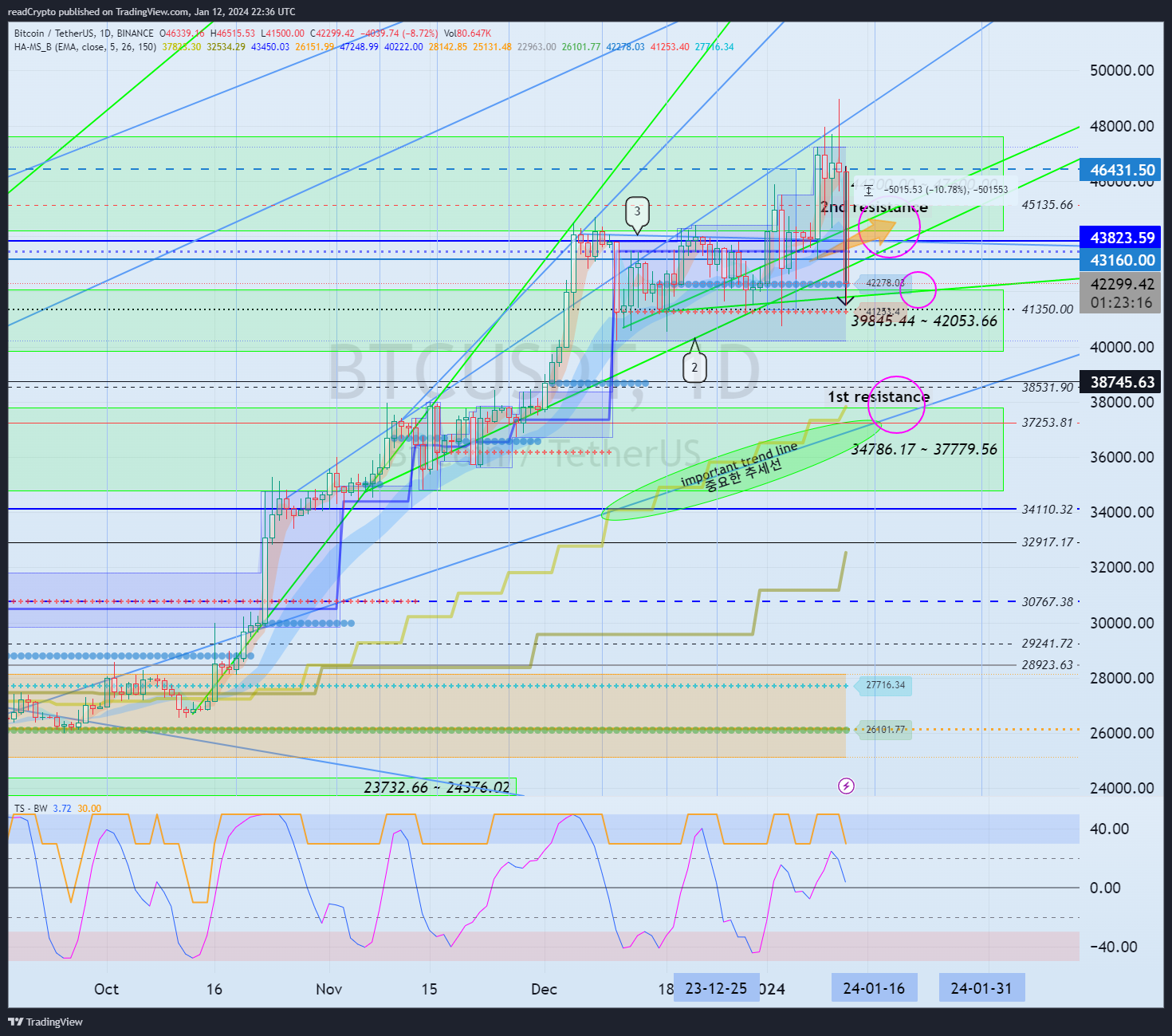Click the Vol 80.647K value in legend
Image resolution: width=1172 pixels, height=1036 pixels.
(x=467, y=33)
